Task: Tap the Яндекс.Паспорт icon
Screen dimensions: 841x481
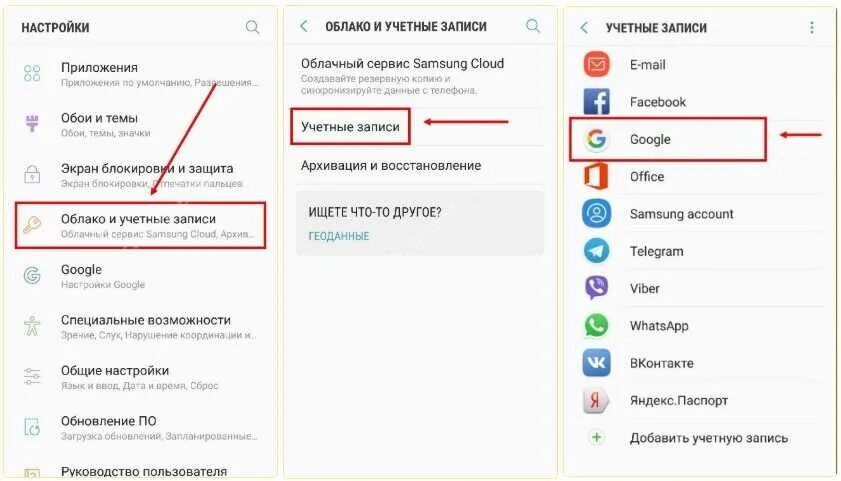Action: pos(596,400)
